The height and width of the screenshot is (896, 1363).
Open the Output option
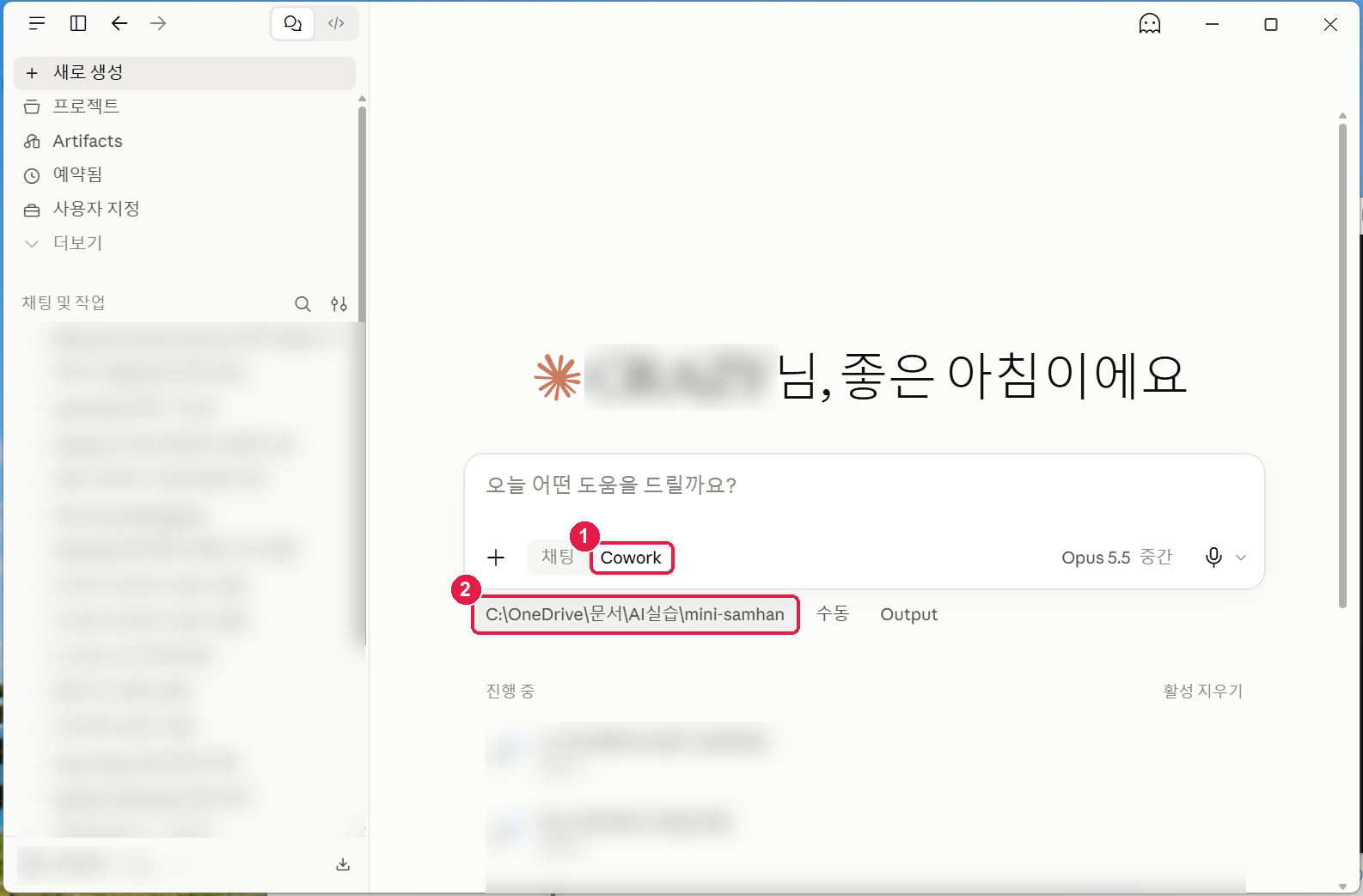coord(908,614)
